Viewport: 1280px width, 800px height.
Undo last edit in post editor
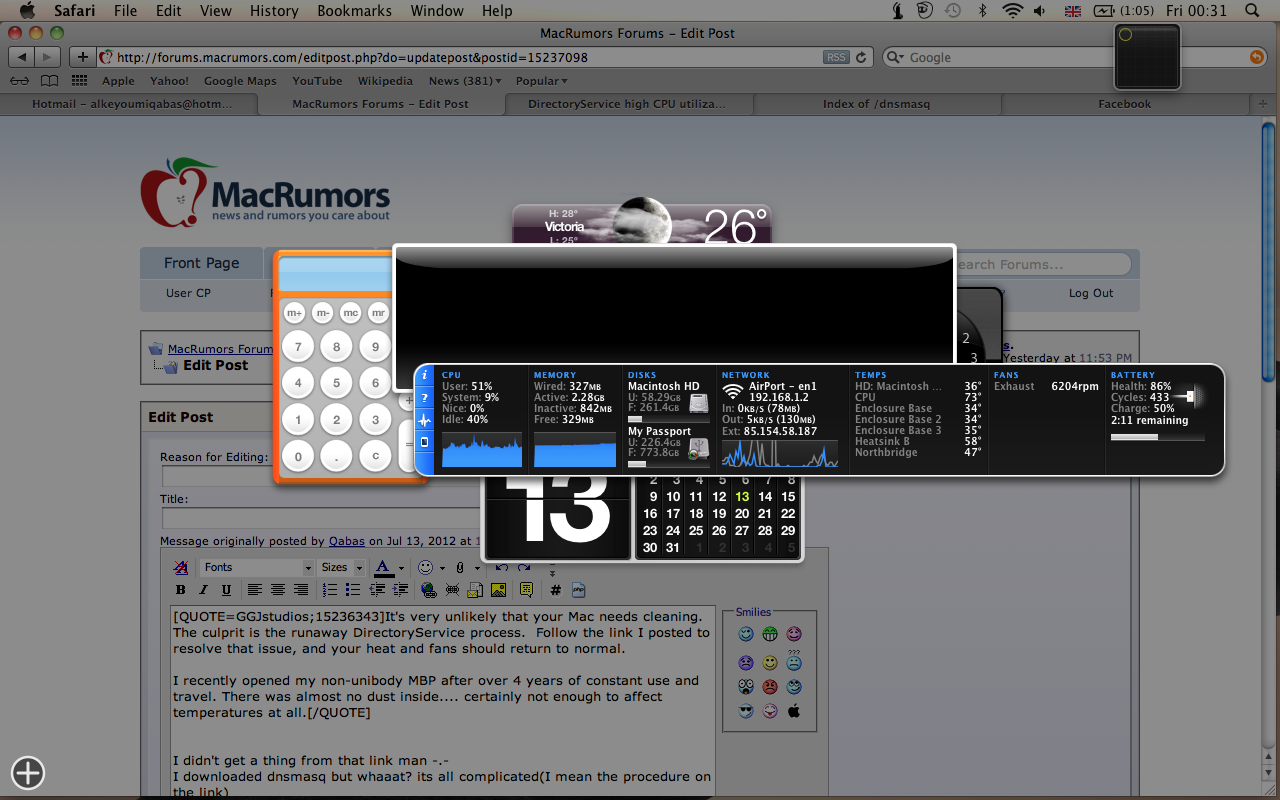501,567
